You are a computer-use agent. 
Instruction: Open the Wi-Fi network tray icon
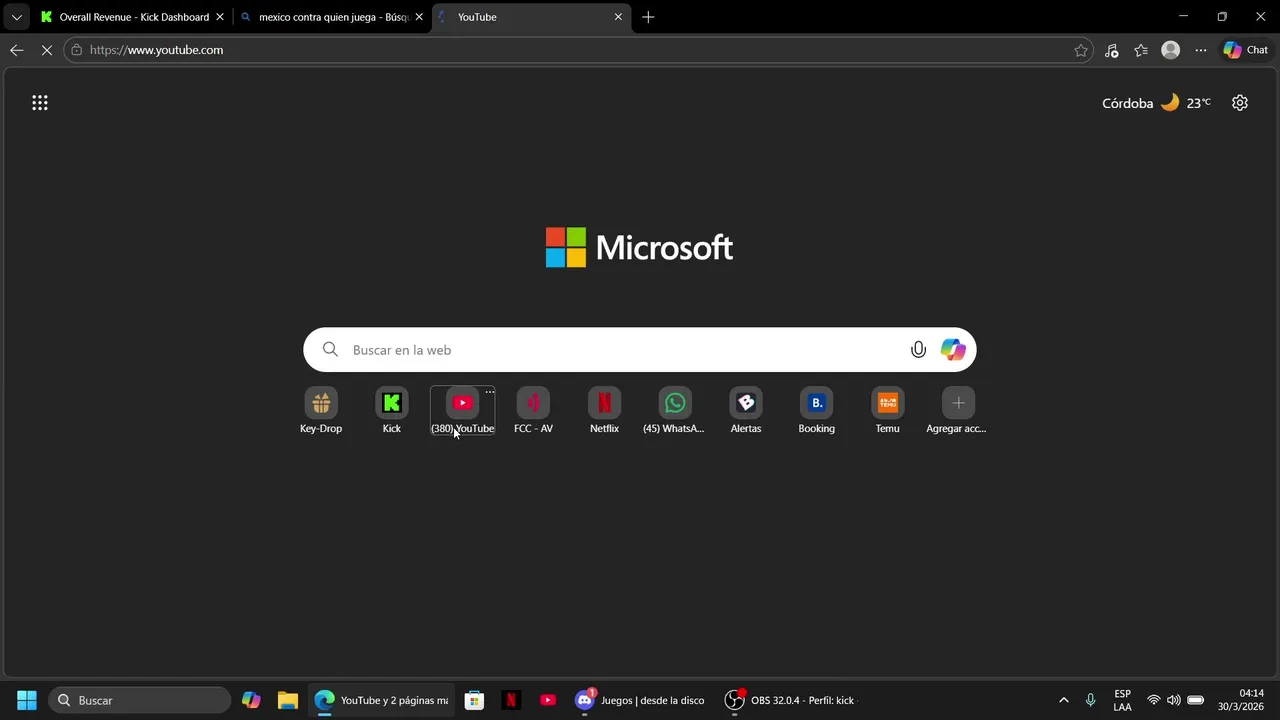pos(1154,700)
